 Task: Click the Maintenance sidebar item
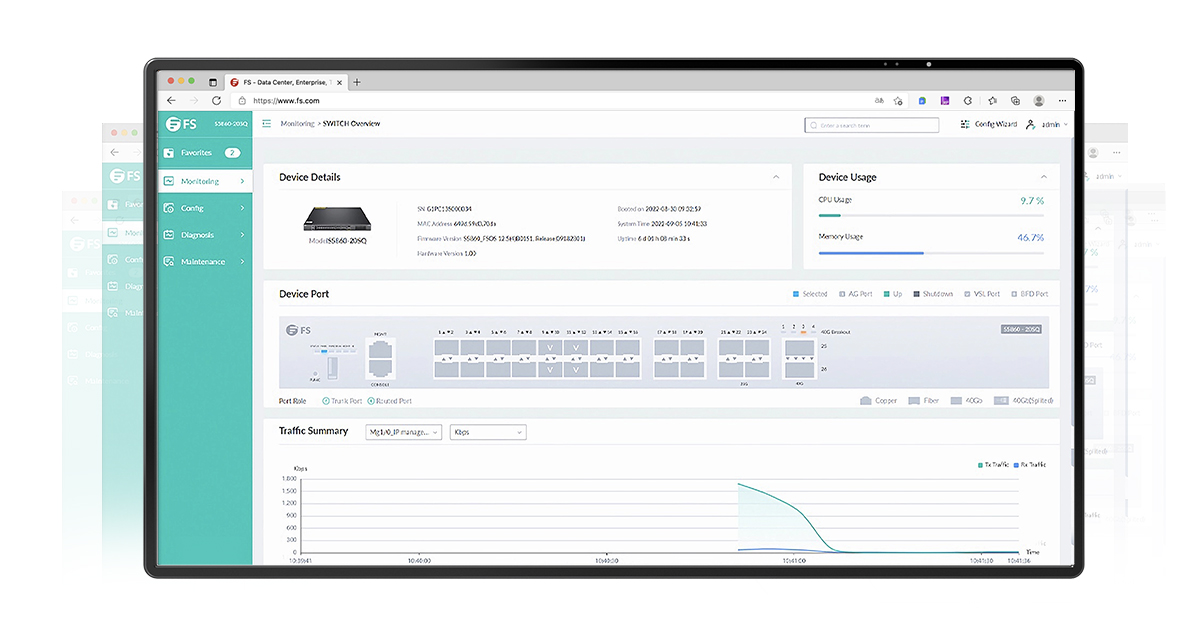click(204, 262)
